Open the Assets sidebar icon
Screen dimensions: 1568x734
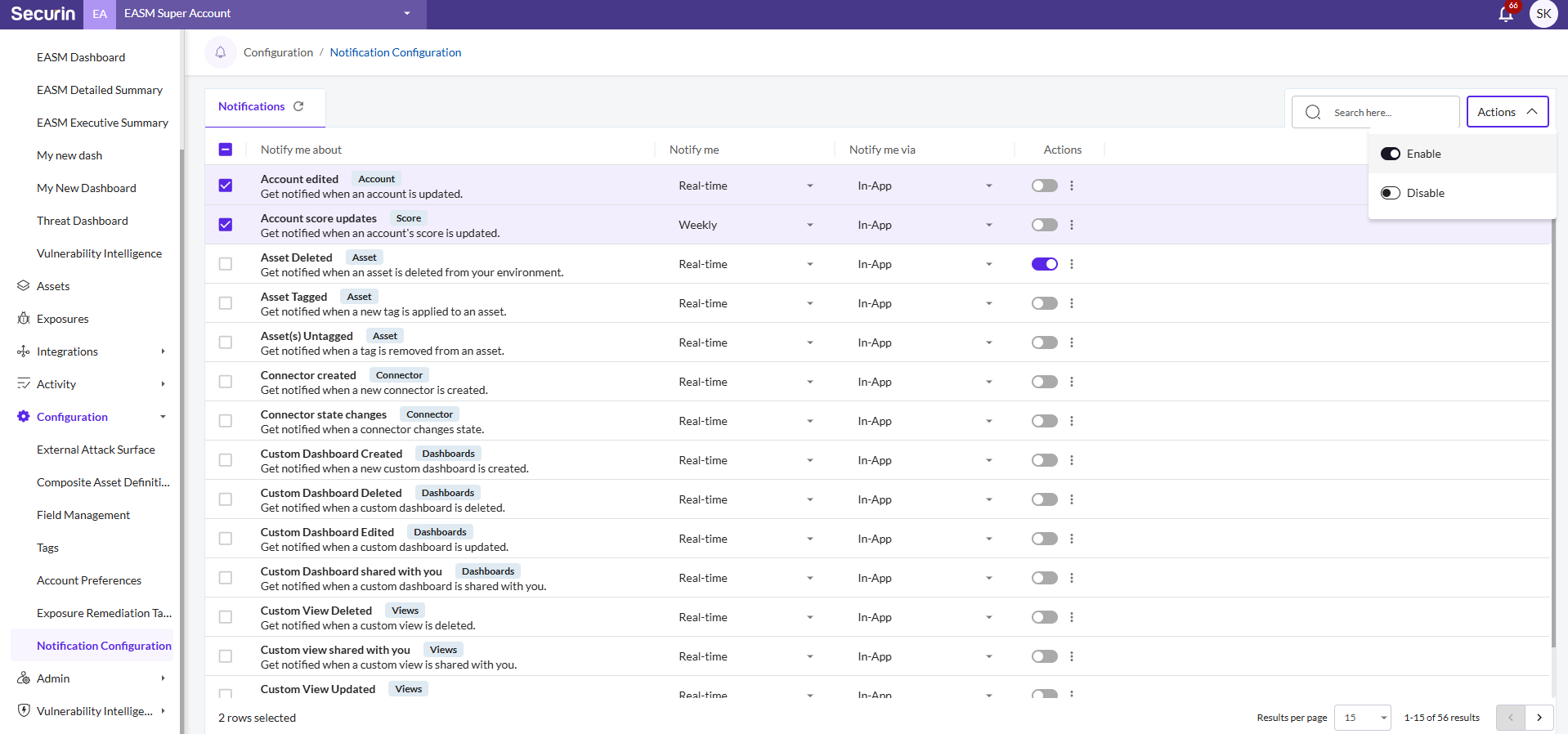pos(24,286)
